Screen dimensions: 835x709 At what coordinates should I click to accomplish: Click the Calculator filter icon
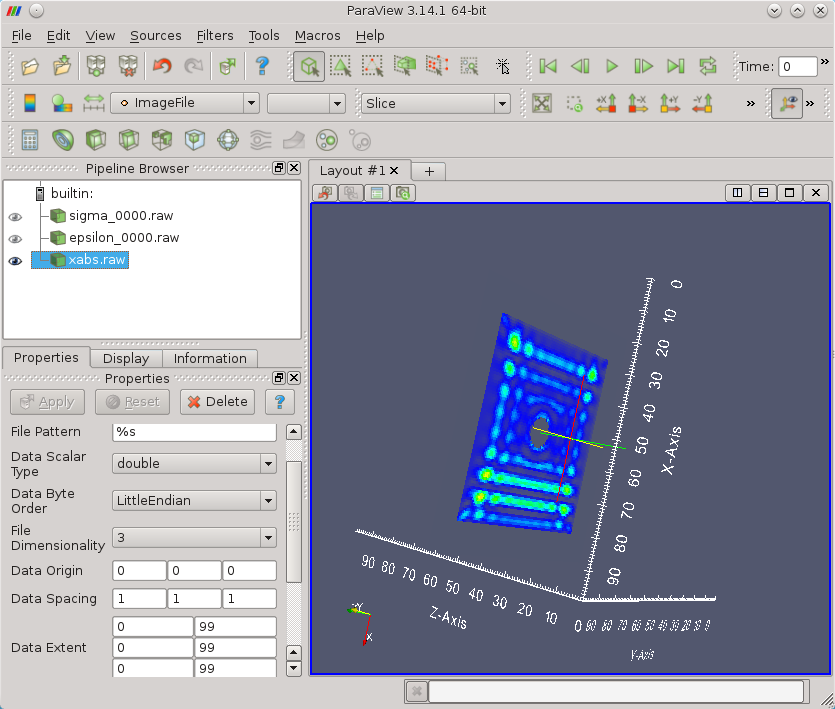[30, 139]
